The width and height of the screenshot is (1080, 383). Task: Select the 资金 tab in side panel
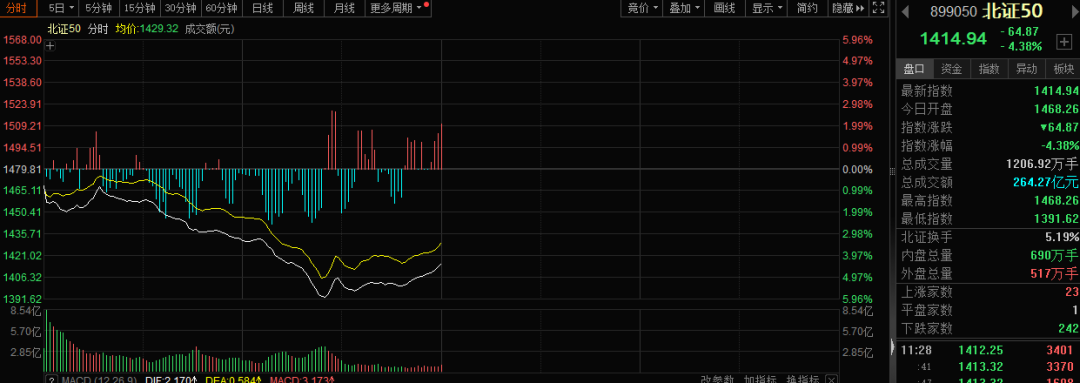[x=952, y=69]
